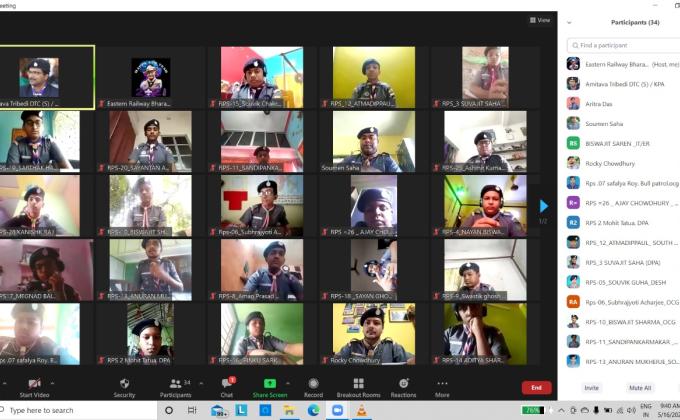Go to next page of video gallery
Screen dimensions: 680x420
click(543, 206)
